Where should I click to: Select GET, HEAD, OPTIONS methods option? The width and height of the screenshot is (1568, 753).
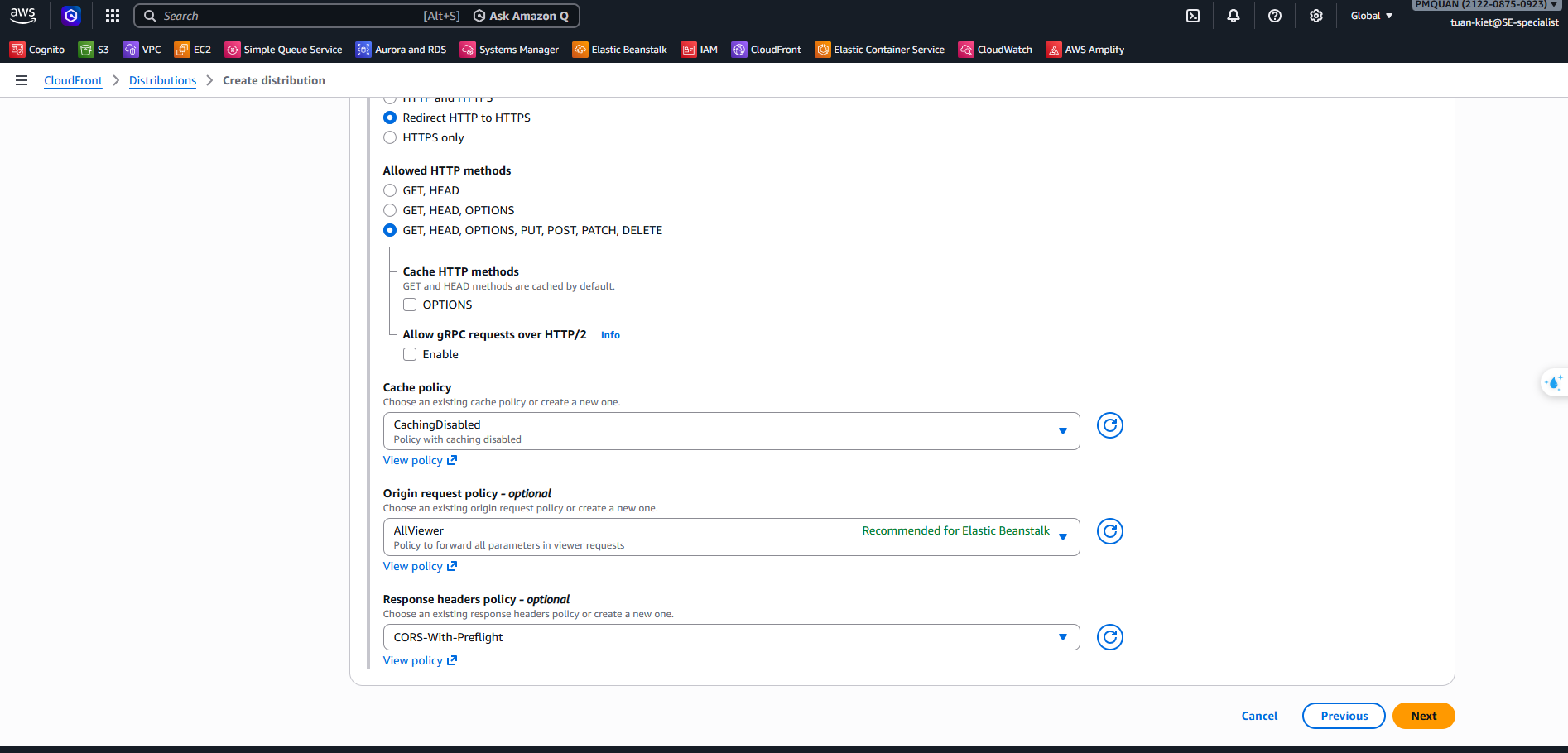click(x=390, y=210)
